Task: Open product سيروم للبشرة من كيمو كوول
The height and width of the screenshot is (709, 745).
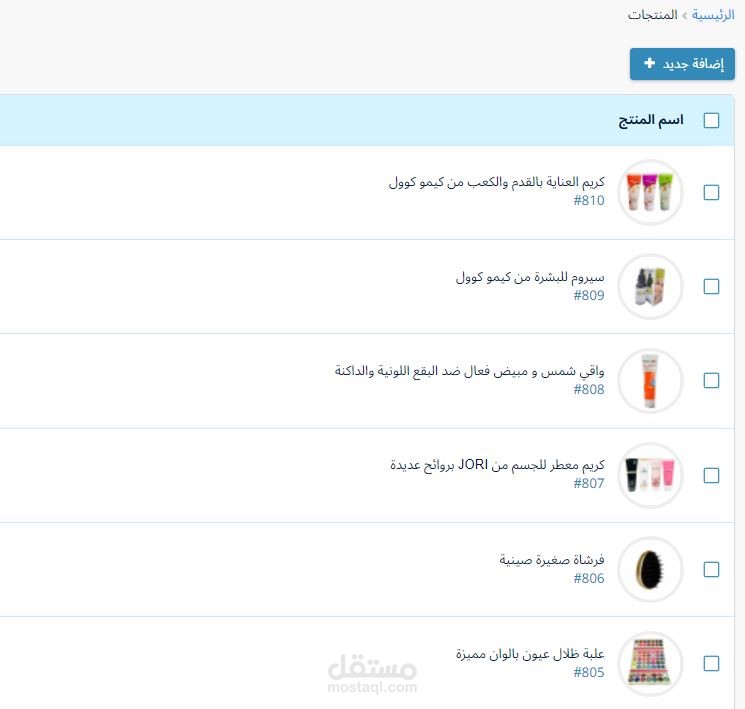Action: coord(530,277)
